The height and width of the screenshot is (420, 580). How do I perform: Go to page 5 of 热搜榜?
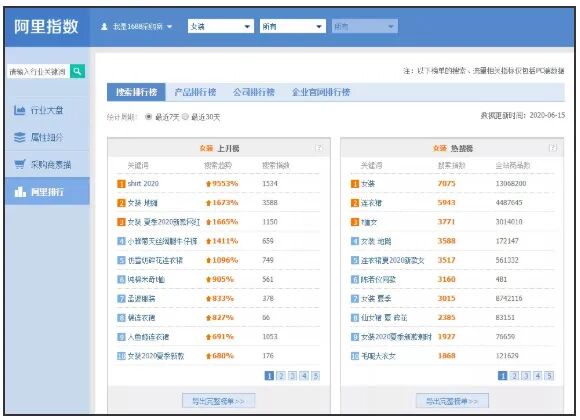[x=550, y=376]
